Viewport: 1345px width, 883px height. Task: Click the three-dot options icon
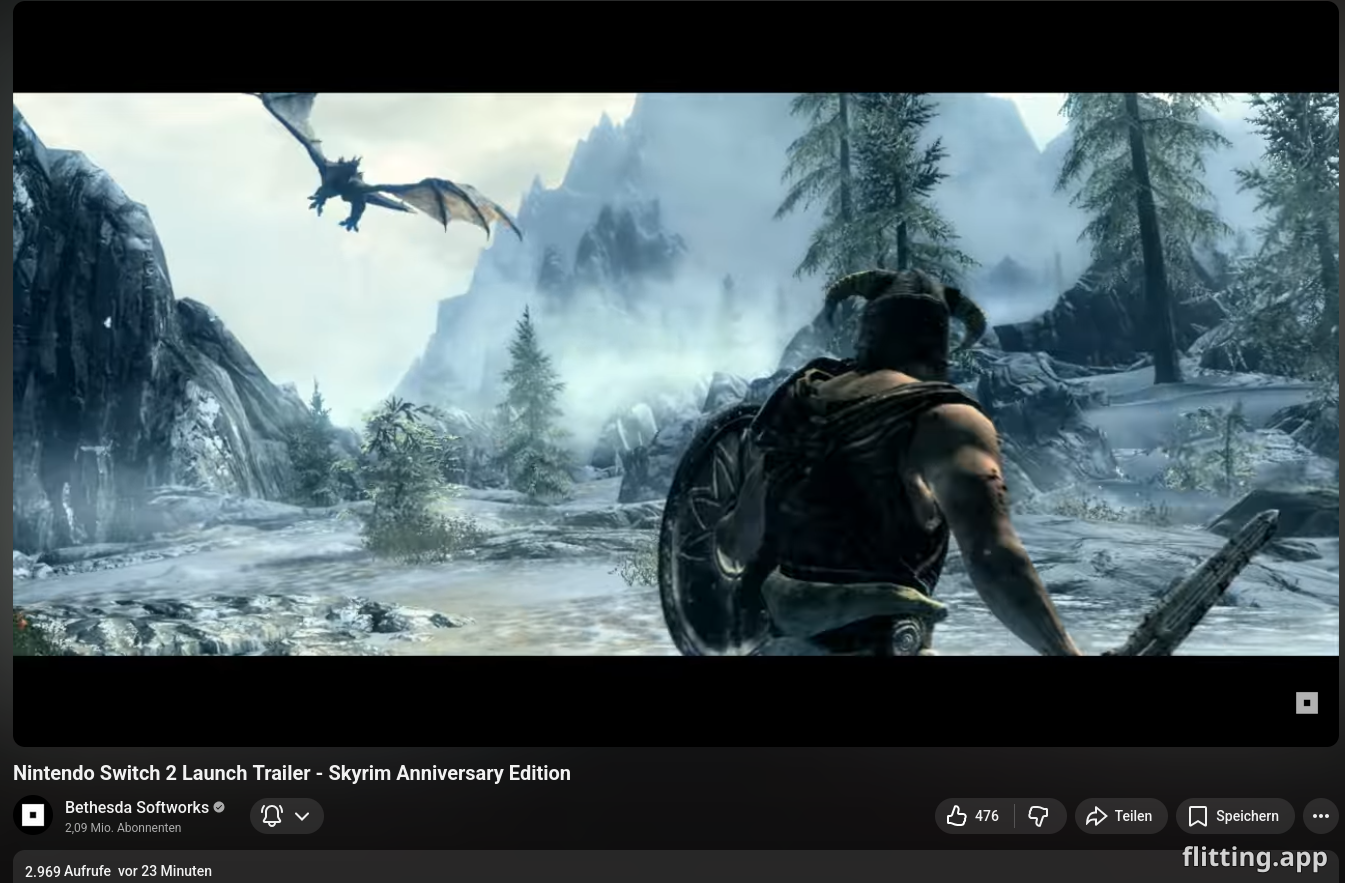(1320, 816)
